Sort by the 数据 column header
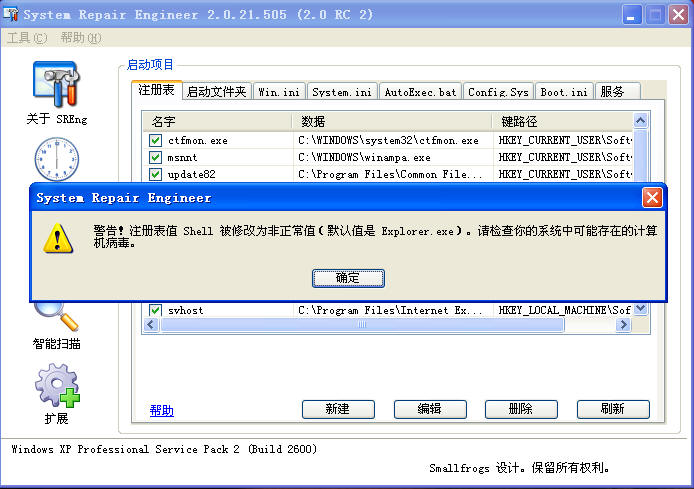 point(392,121)
